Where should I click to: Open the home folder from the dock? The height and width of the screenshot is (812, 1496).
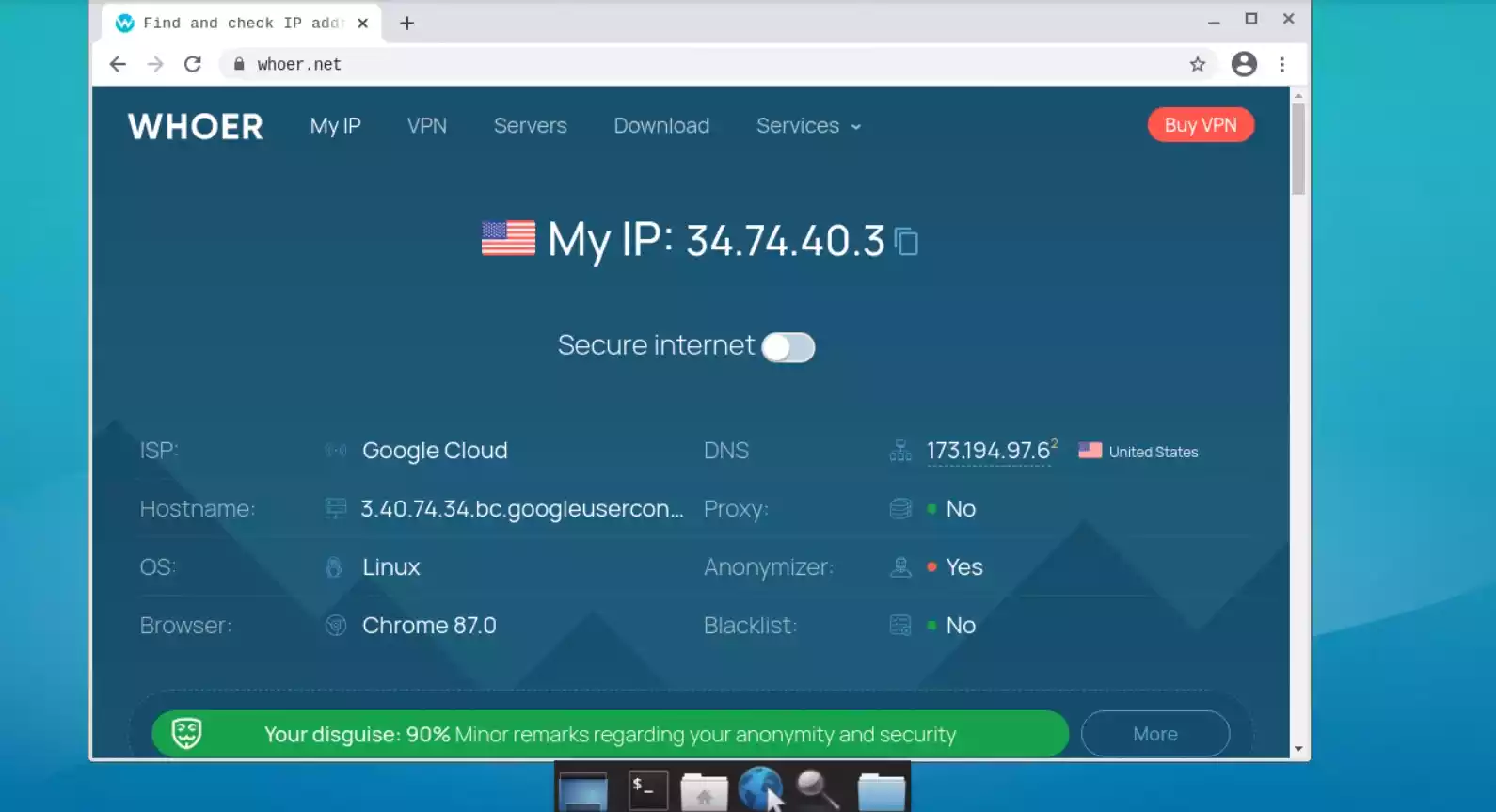click(704, 790)
